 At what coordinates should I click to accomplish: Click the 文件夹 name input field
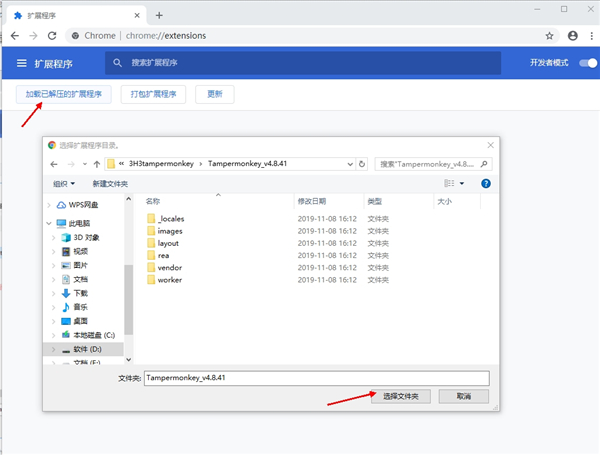click(315, 378)
